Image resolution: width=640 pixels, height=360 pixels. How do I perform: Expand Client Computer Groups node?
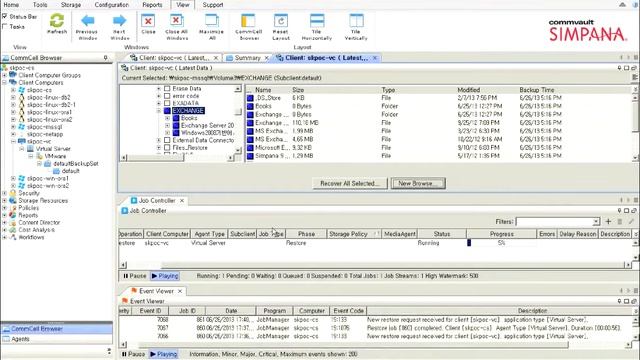[4, 75]
